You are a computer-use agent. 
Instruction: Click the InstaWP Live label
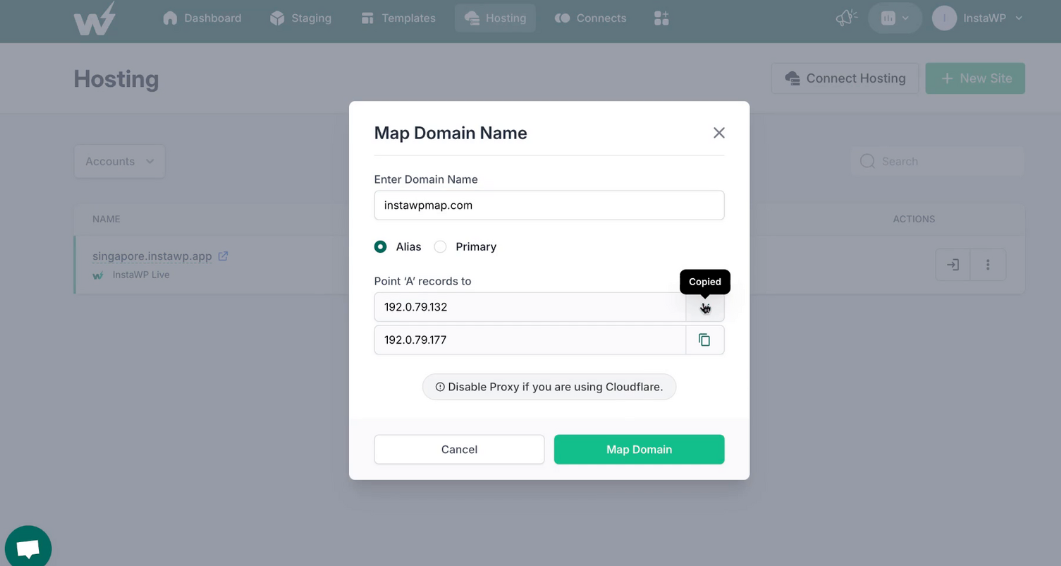(141, 275)
